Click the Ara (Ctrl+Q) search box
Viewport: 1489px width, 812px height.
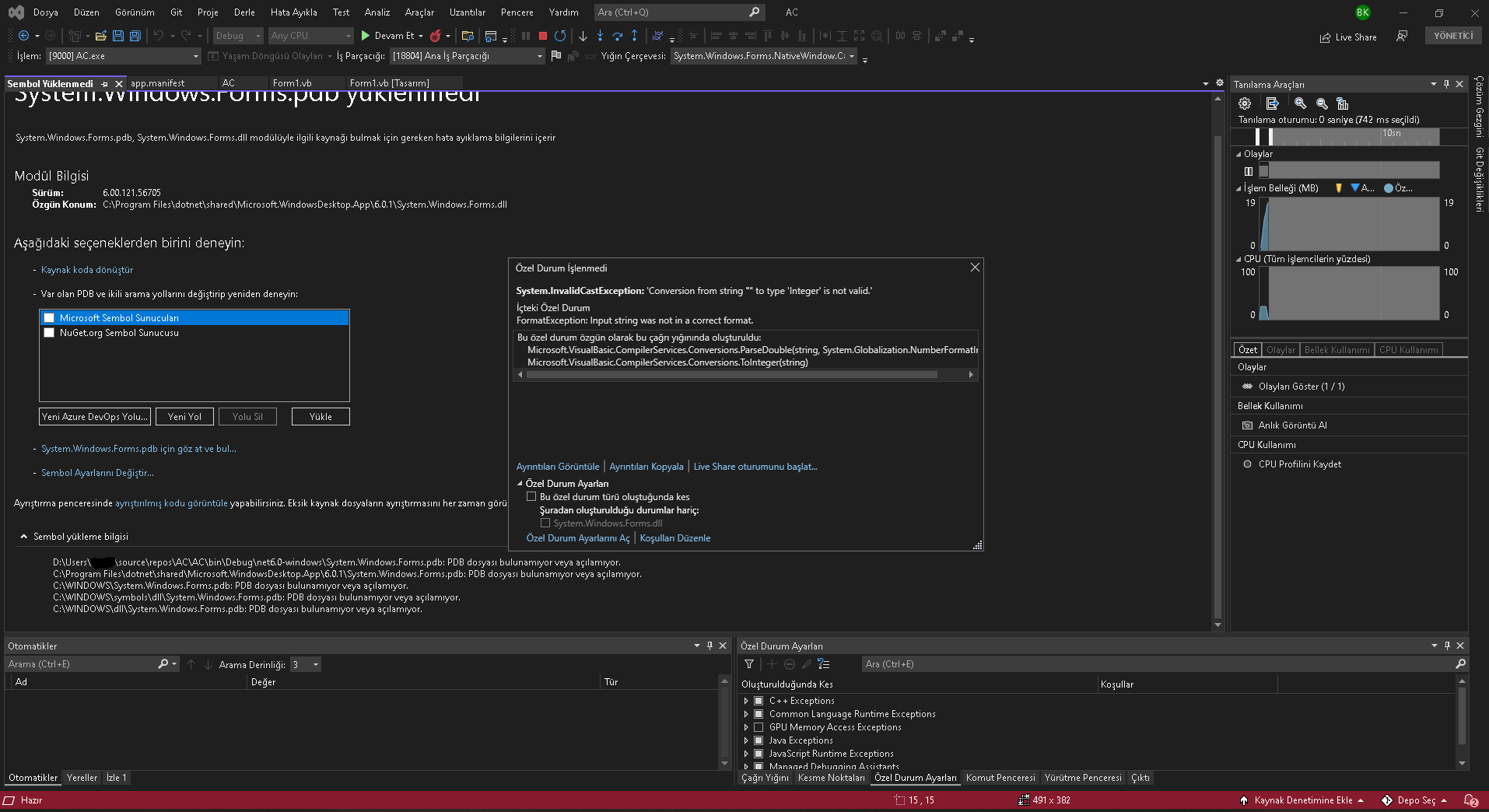pos(679,12)
